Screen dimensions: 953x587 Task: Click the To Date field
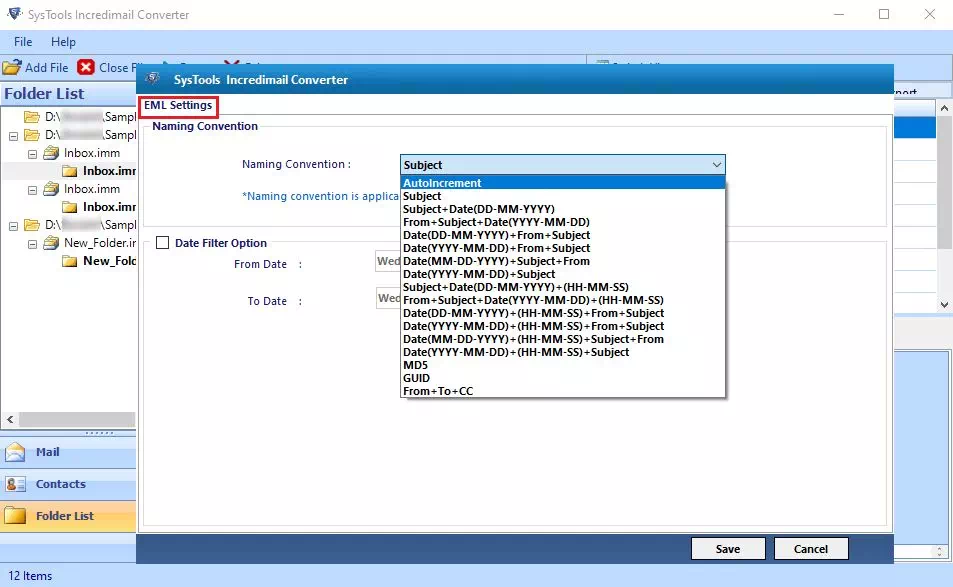[x=388, y=298]
